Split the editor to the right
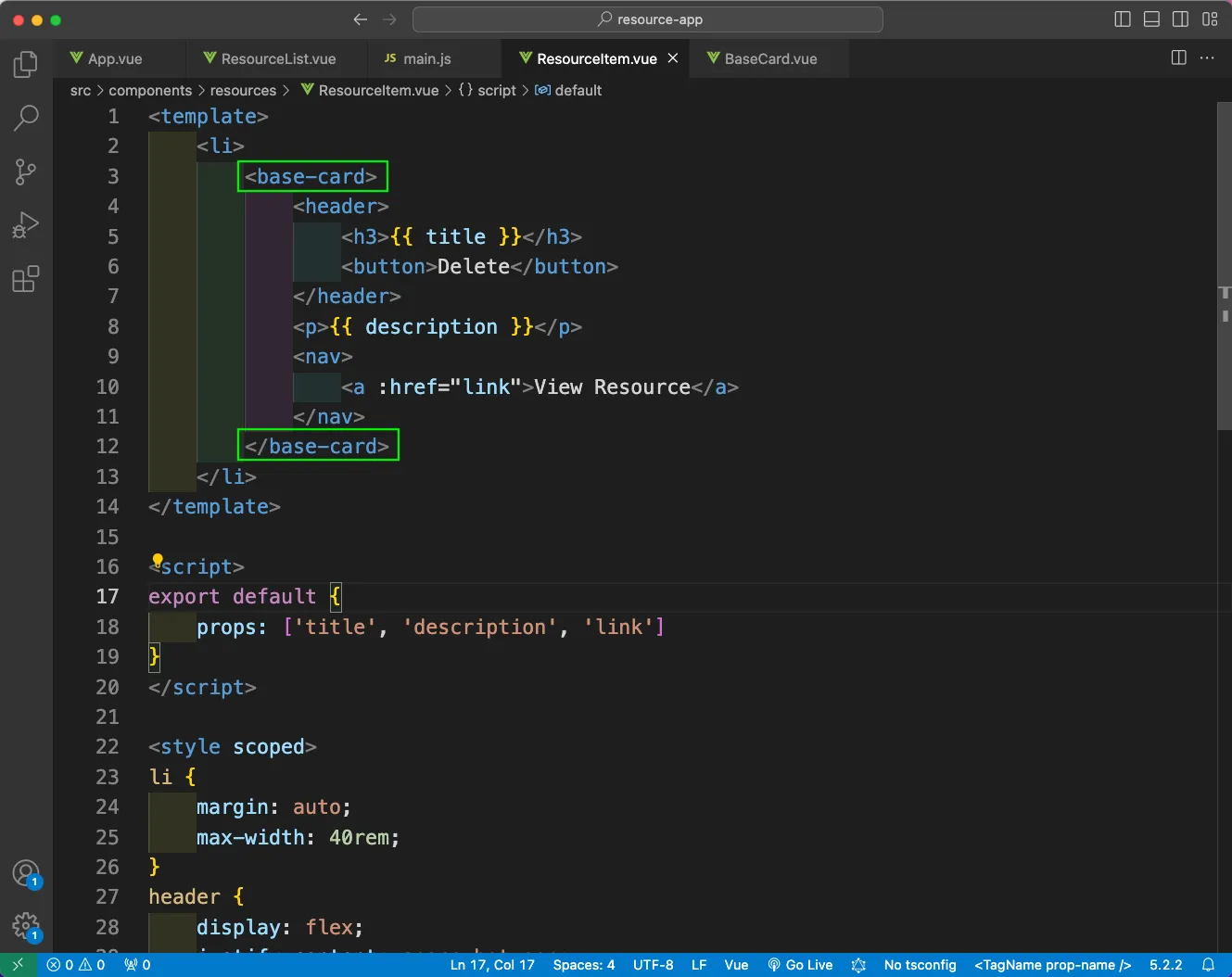 coord(1179,57)
